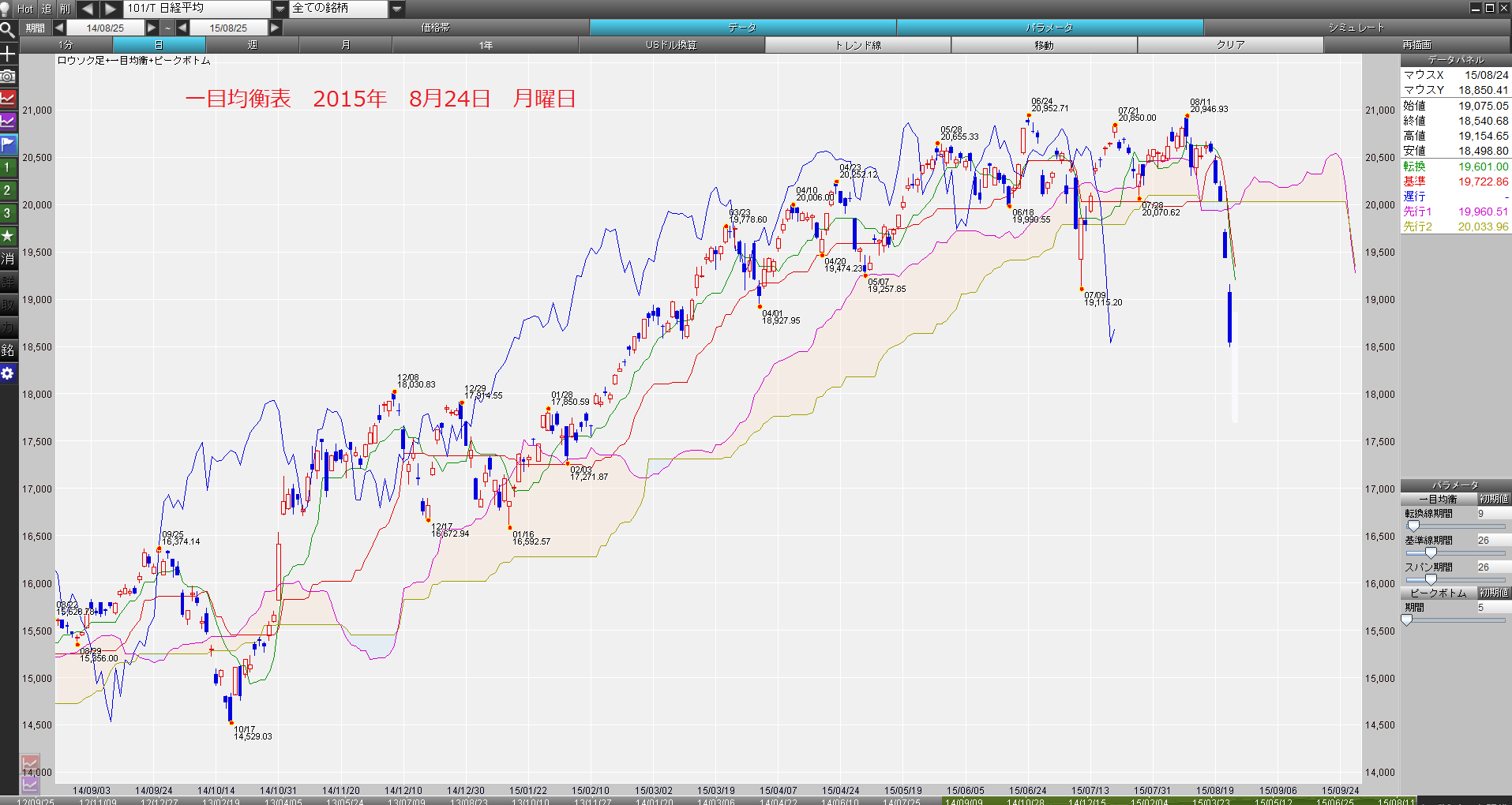Click the 期間 period button
Viewport: 1512px width, 805px height.
[x=36, y=28]
